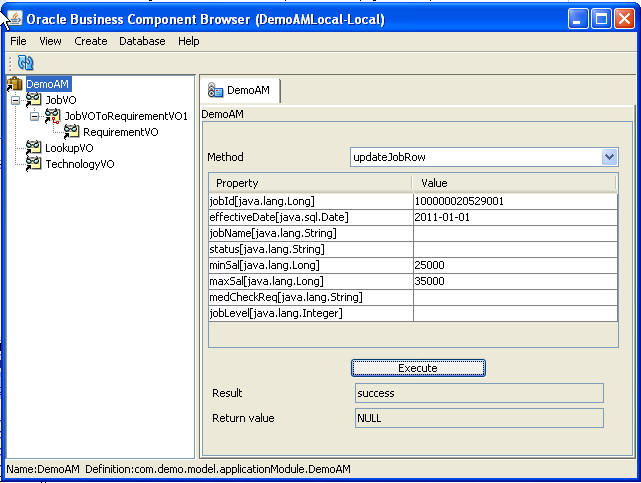Open the Database menu
The image size is (641, 483).
(x=142, y=41)
